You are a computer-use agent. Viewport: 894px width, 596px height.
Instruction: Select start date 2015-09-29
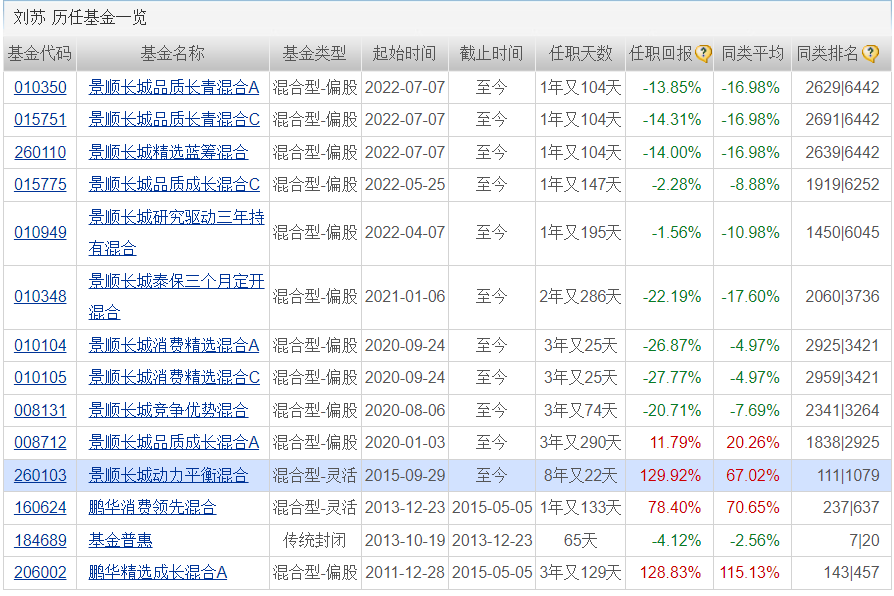tap(405, 475)
